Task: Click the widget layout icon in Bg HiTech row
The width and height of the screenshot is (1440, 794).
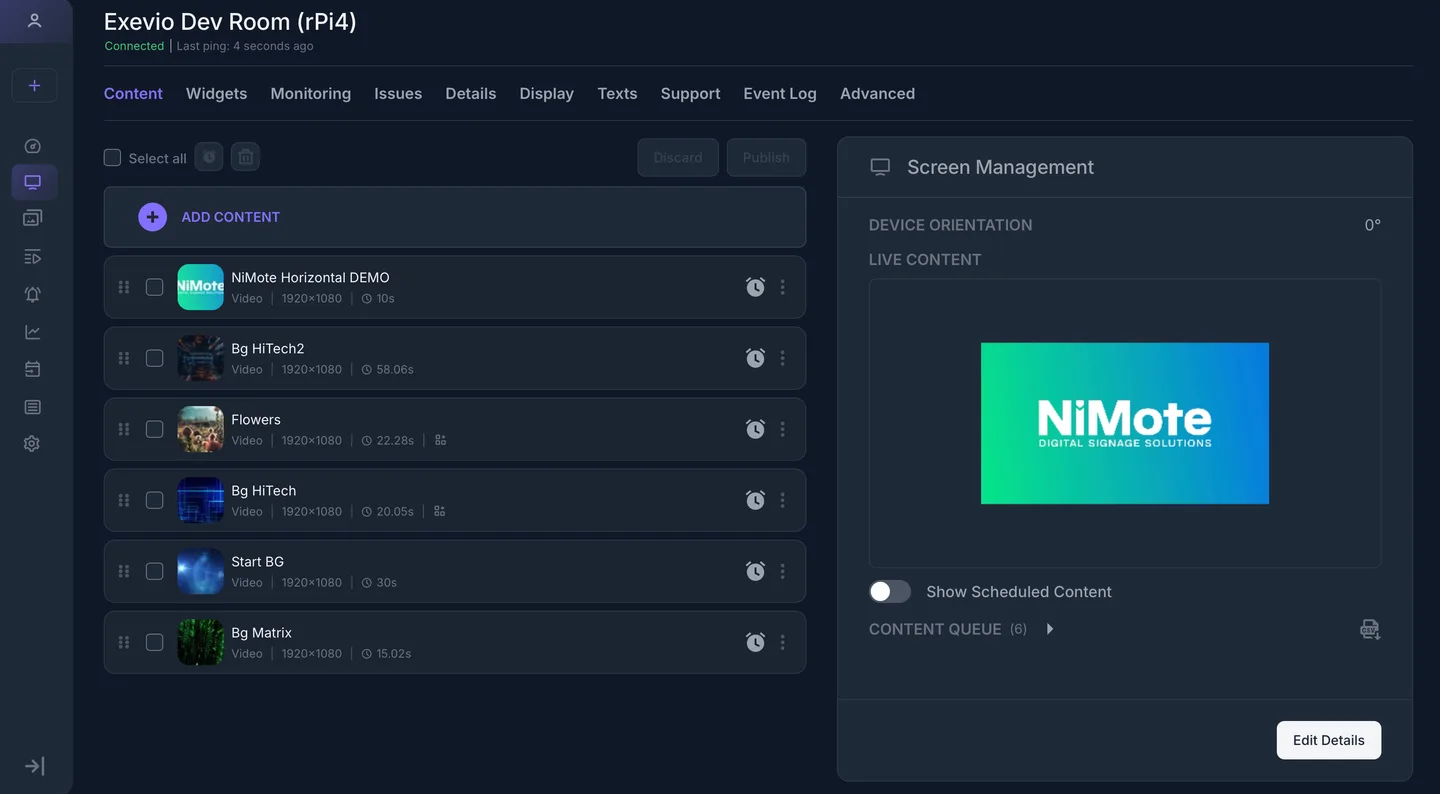Action: [x=440, y=511]
